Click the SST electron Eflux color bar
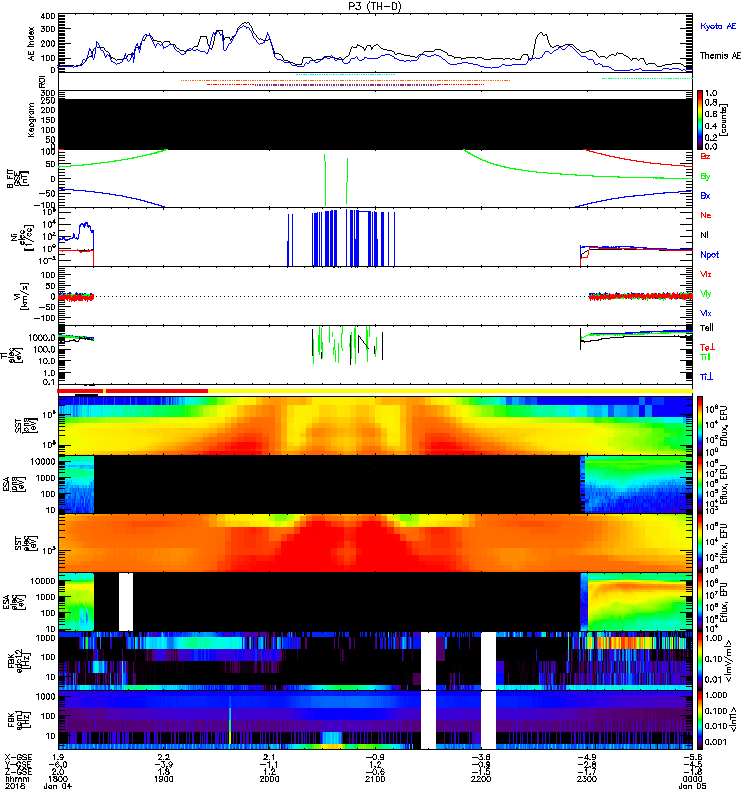The width and height of the screenshot is (750, 800). point(700,543)
